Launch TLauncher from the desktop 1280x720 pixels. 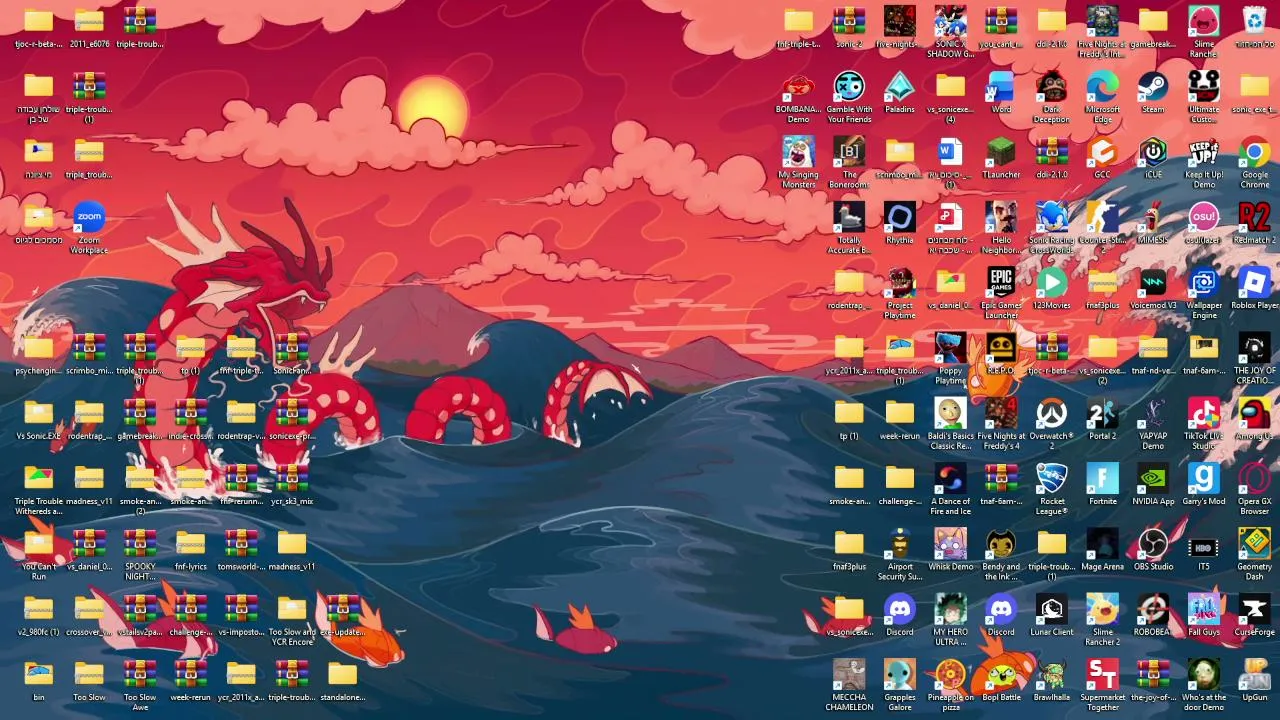(1001, 153)
